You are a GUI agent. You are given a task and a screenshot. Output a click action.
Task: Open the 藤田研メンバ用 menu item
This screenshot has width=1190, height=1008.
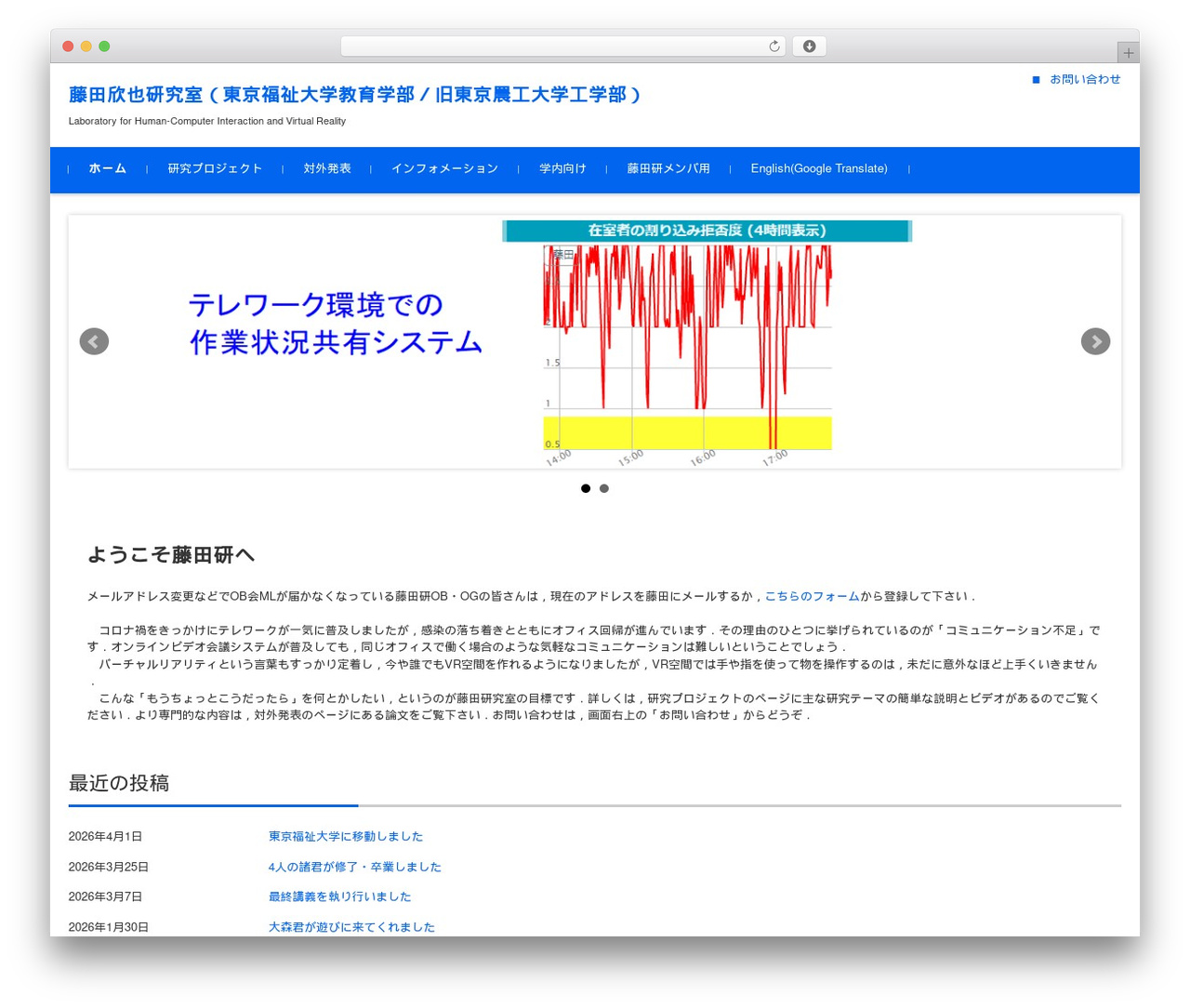(668, 168)
